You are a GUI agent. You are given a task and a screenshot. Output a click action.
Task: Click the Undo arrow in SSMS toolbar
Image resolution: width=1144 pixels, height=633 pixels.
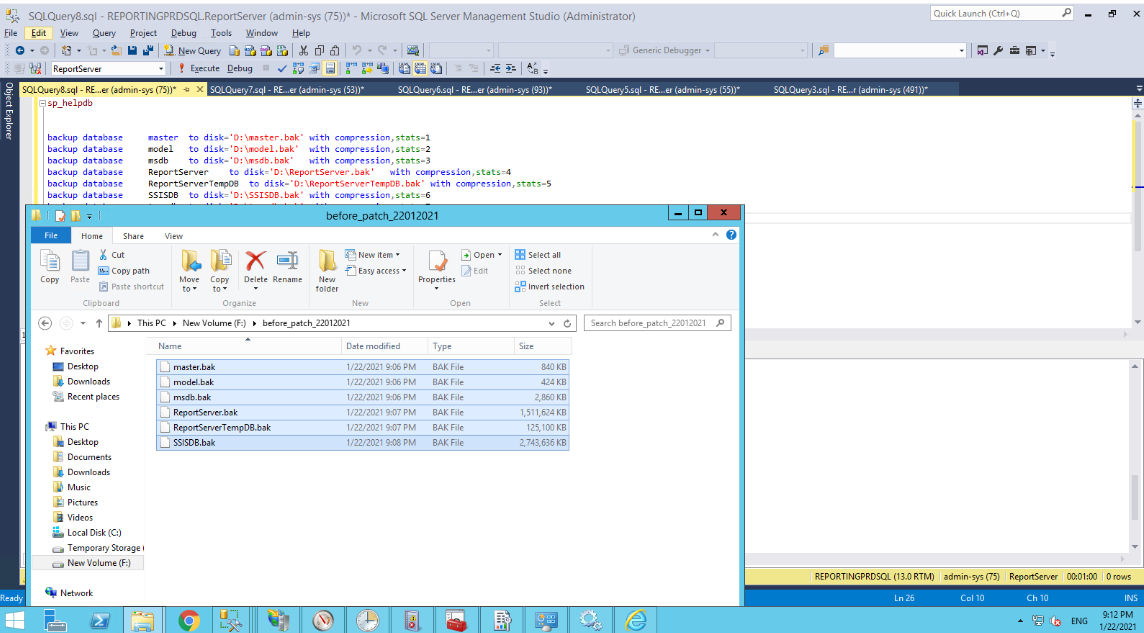(357, 51)
